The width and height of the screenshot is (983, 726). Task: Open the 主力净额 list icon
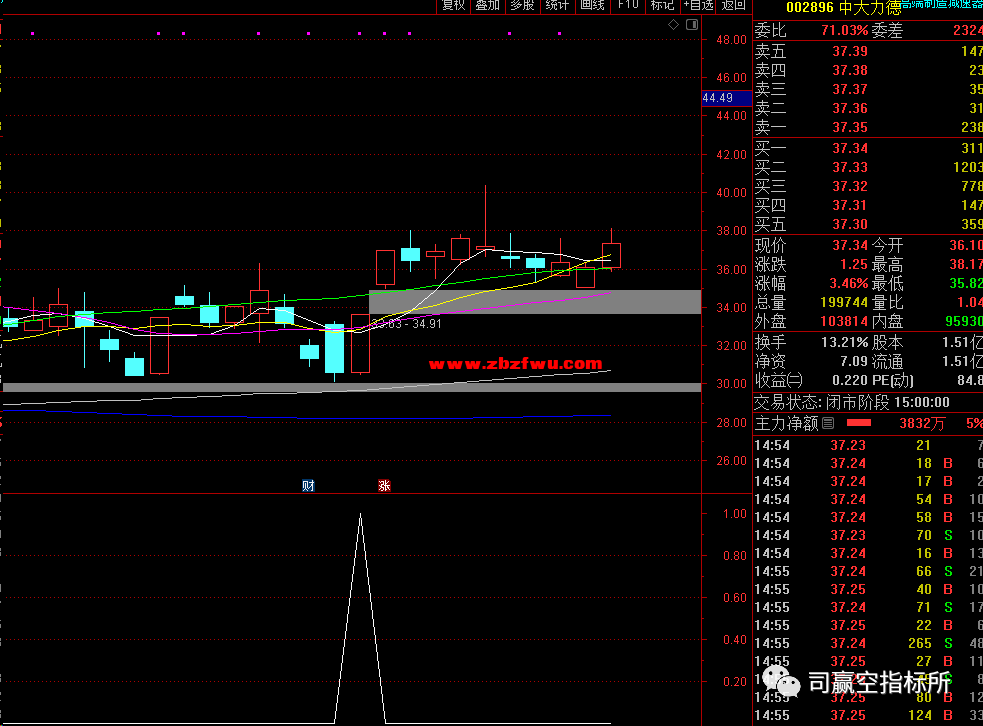(x=828, y=423)
